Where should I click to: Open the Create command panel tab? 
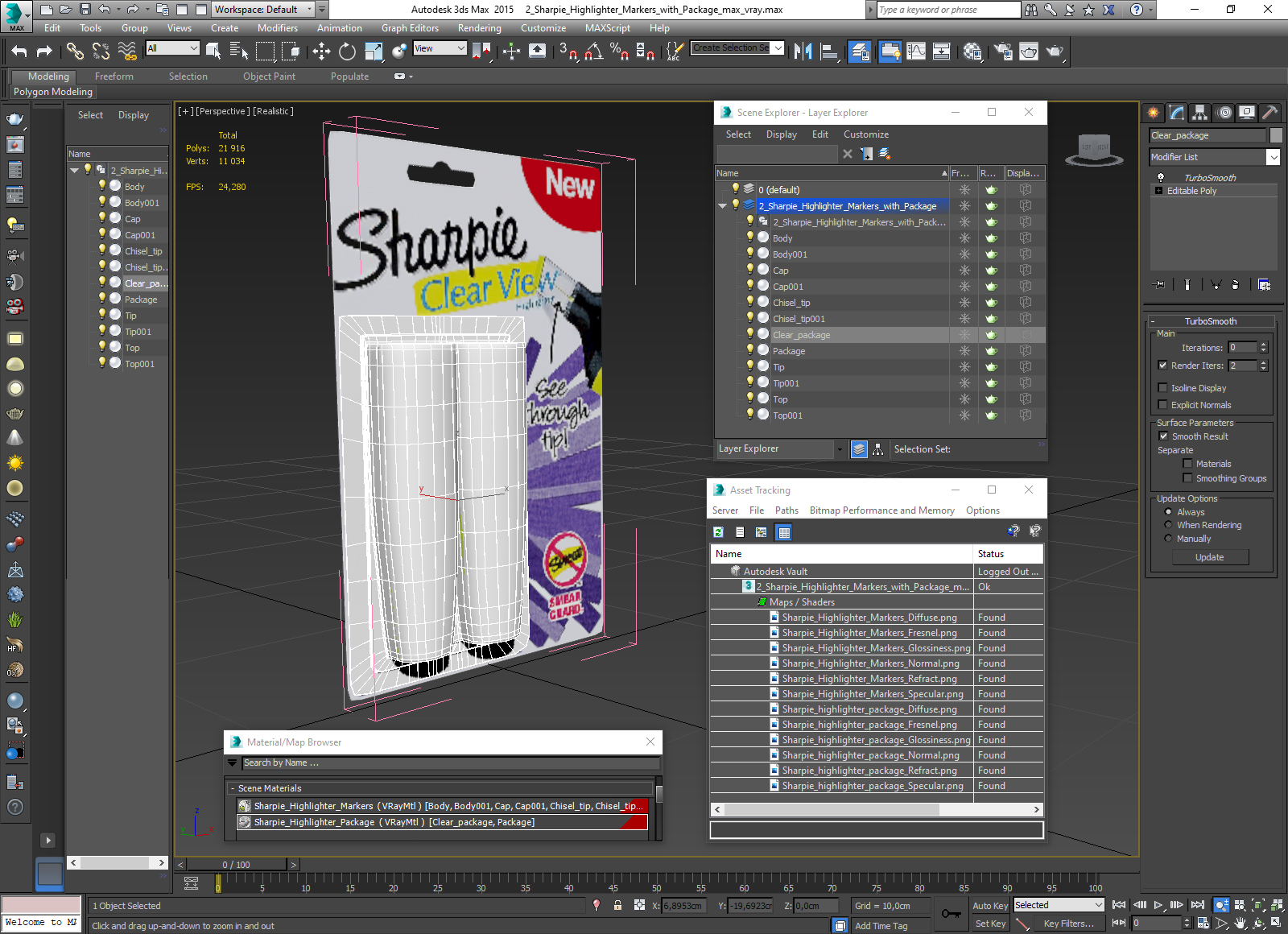click(x=1154, y=113)
